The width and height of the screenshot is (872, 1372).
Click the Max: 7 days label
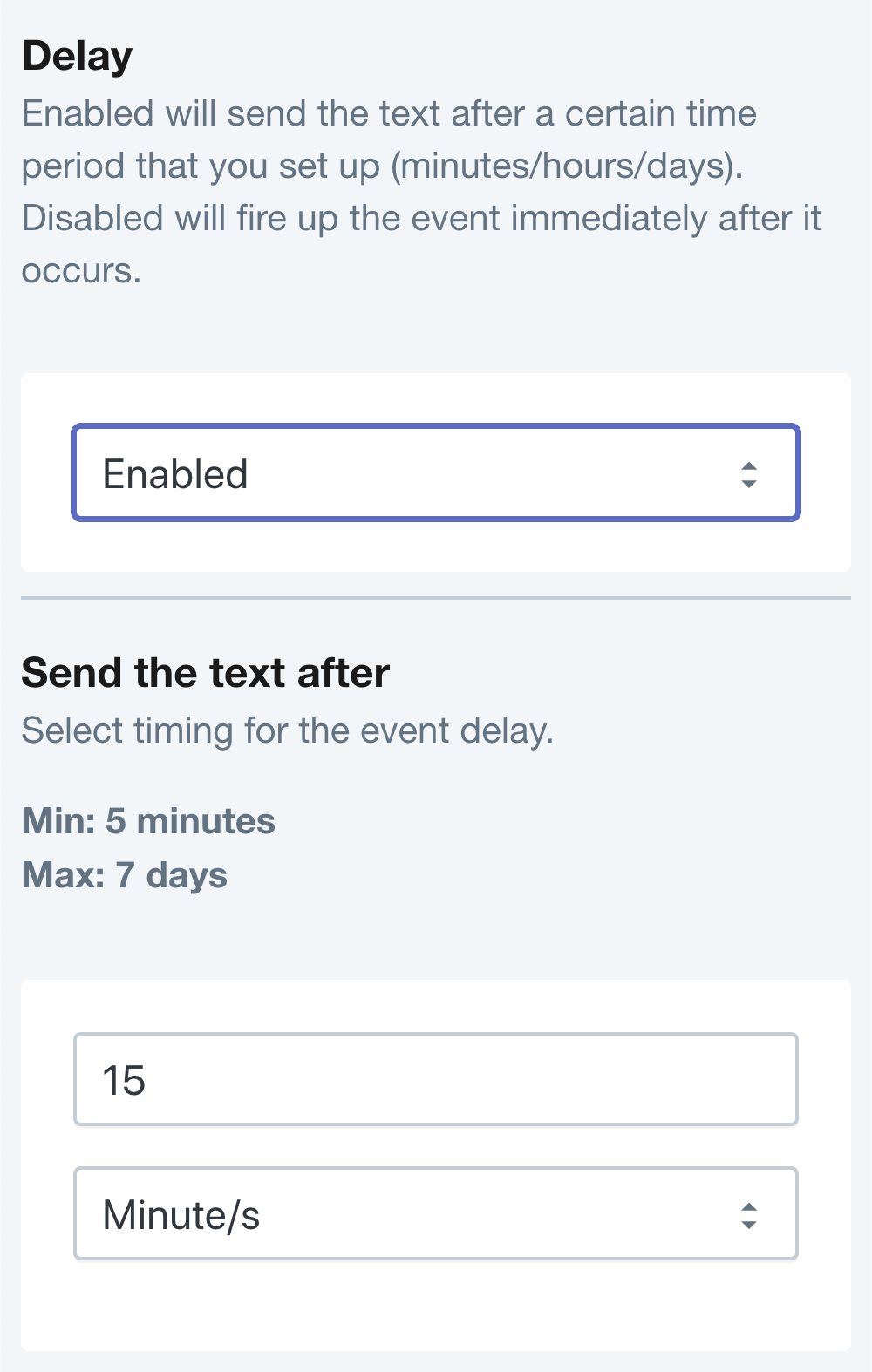pos(123,875)
